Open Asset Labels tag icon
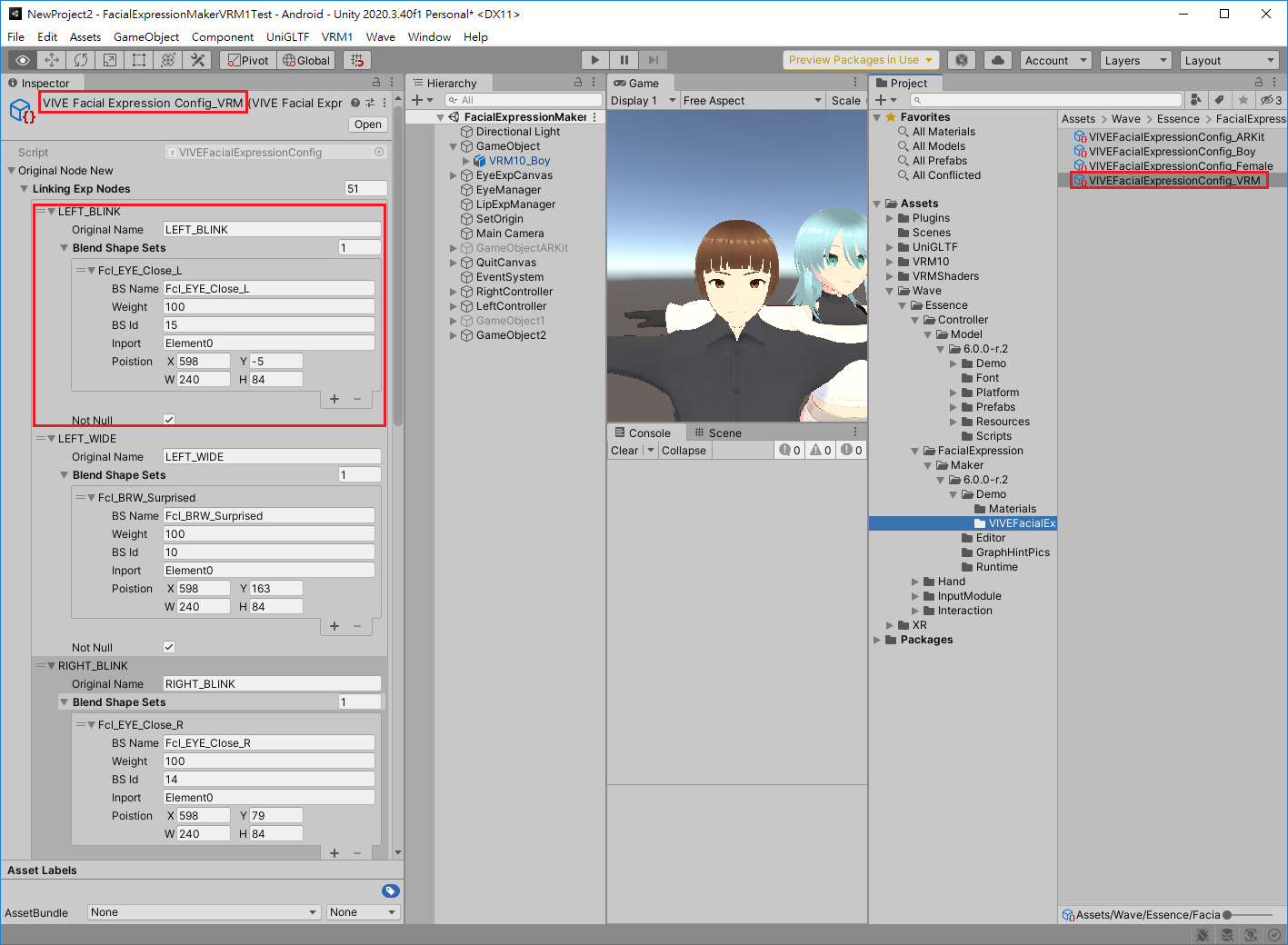The width and height of the screenshot is (1288, 945). click(391, 891)
